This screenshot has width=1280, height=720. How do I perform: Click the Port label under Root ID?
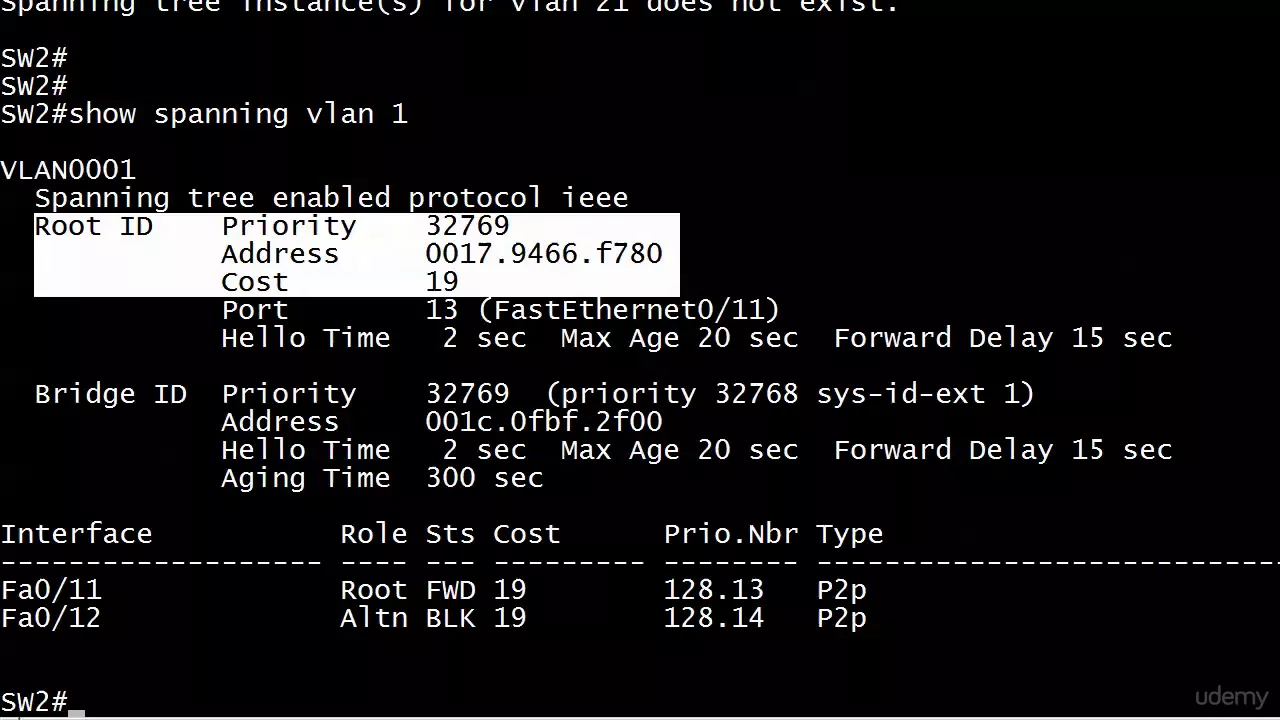(255, 310)
